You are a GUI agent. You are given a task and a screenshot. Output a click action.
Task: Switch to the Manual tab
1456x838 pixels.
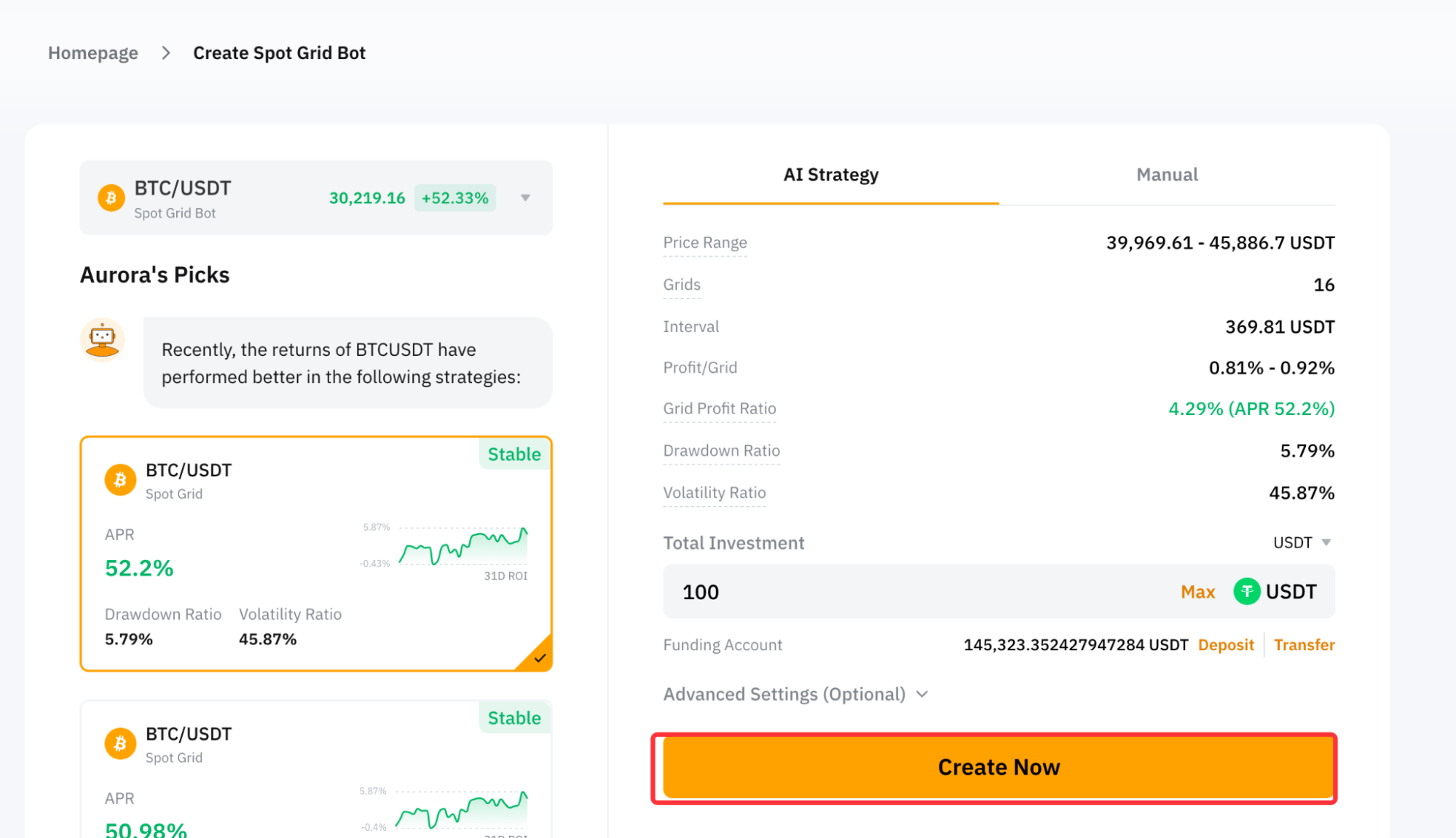(x=1167, y=175)
